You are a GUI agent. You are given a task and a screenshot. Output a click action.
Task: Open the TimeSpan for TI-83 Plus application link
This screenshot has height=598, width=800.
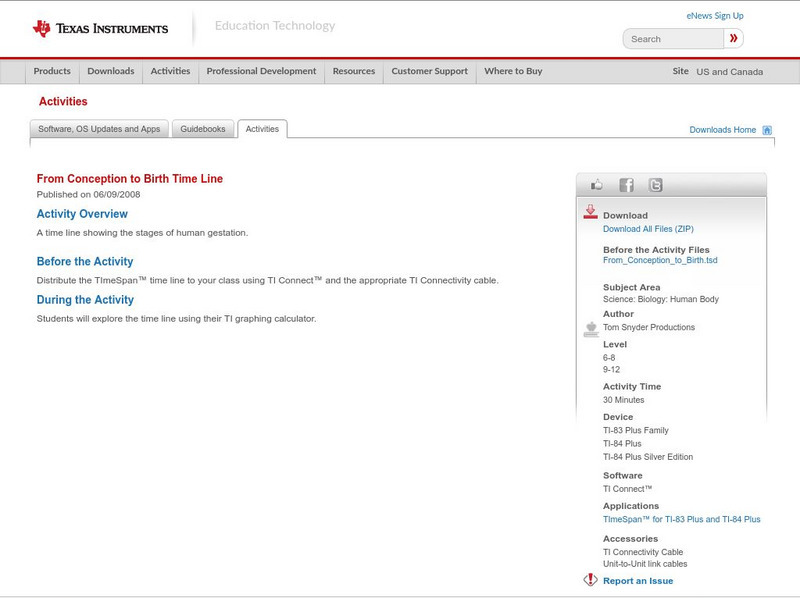[681, 520]
